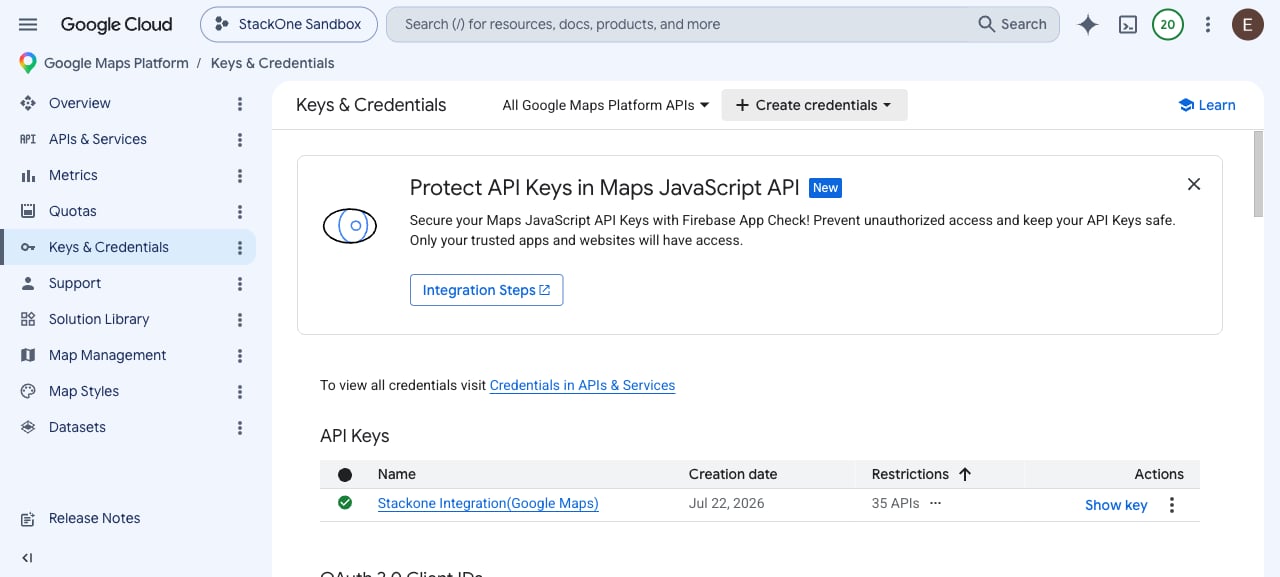Open the more options dots beside Overview
Screen dimensions: 1280x577
(x=240, y=104)
